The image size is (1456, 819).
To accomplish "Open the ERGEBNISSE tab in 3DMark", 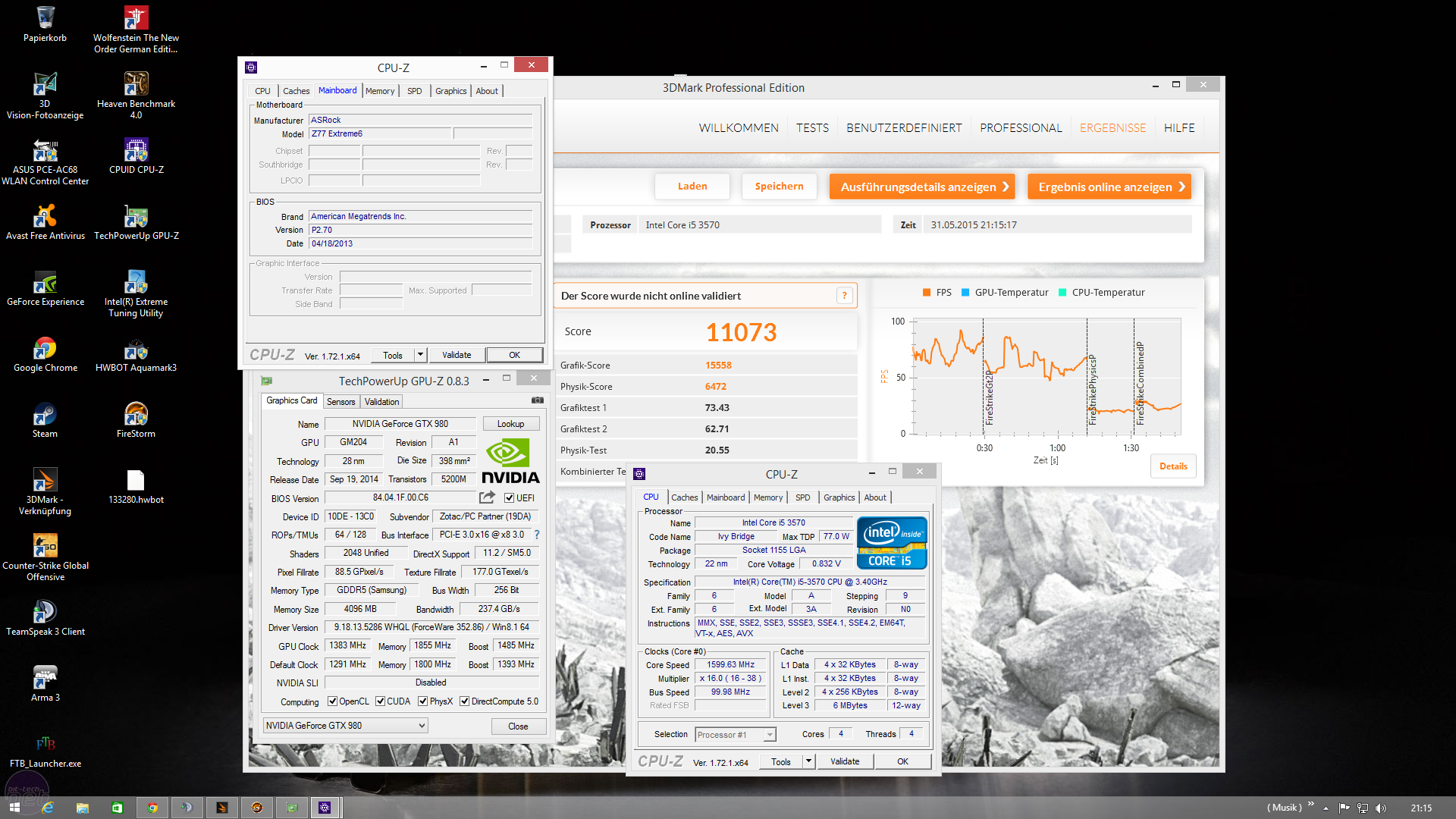I will pos(1112,128).
